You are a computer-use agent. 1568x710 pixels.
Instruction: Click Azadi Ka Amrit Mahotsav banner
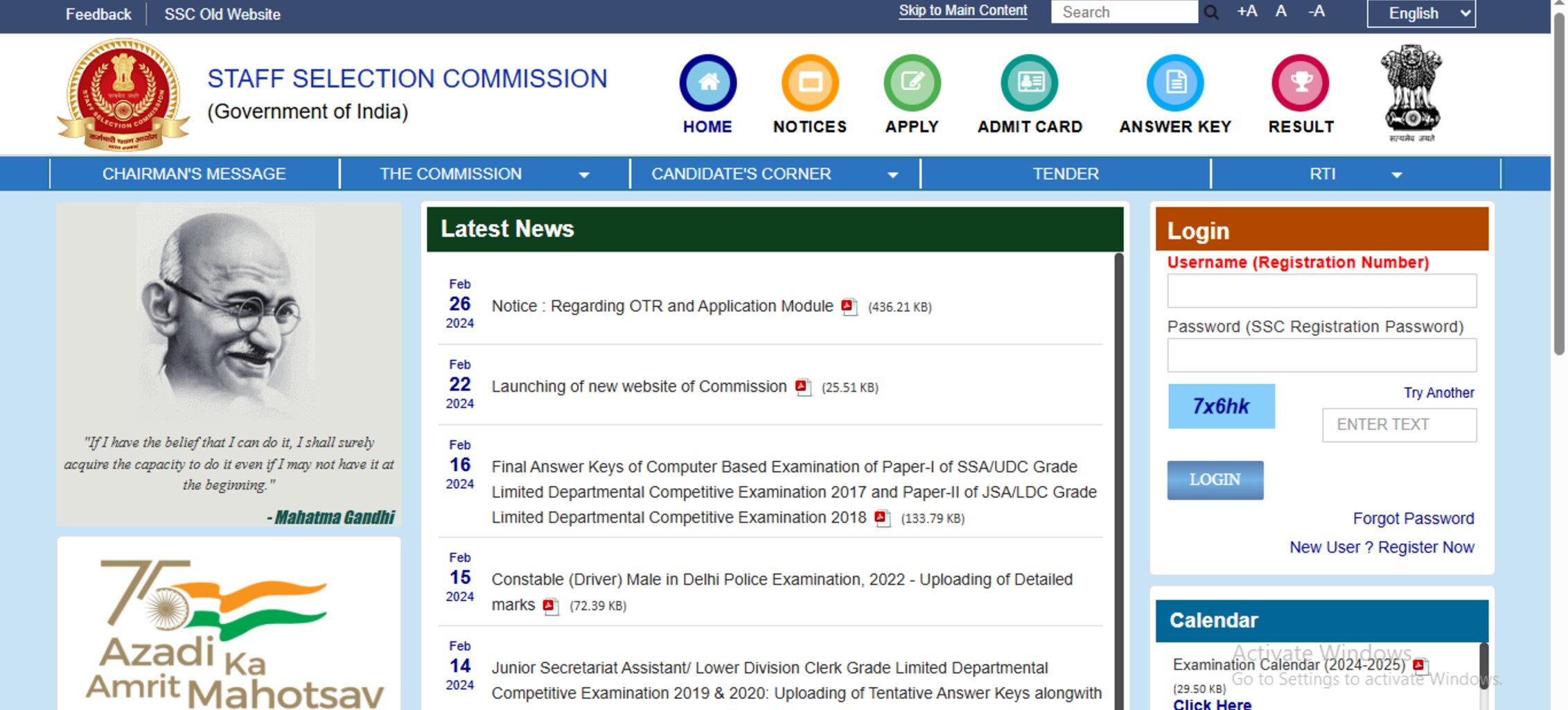[229, 624]
